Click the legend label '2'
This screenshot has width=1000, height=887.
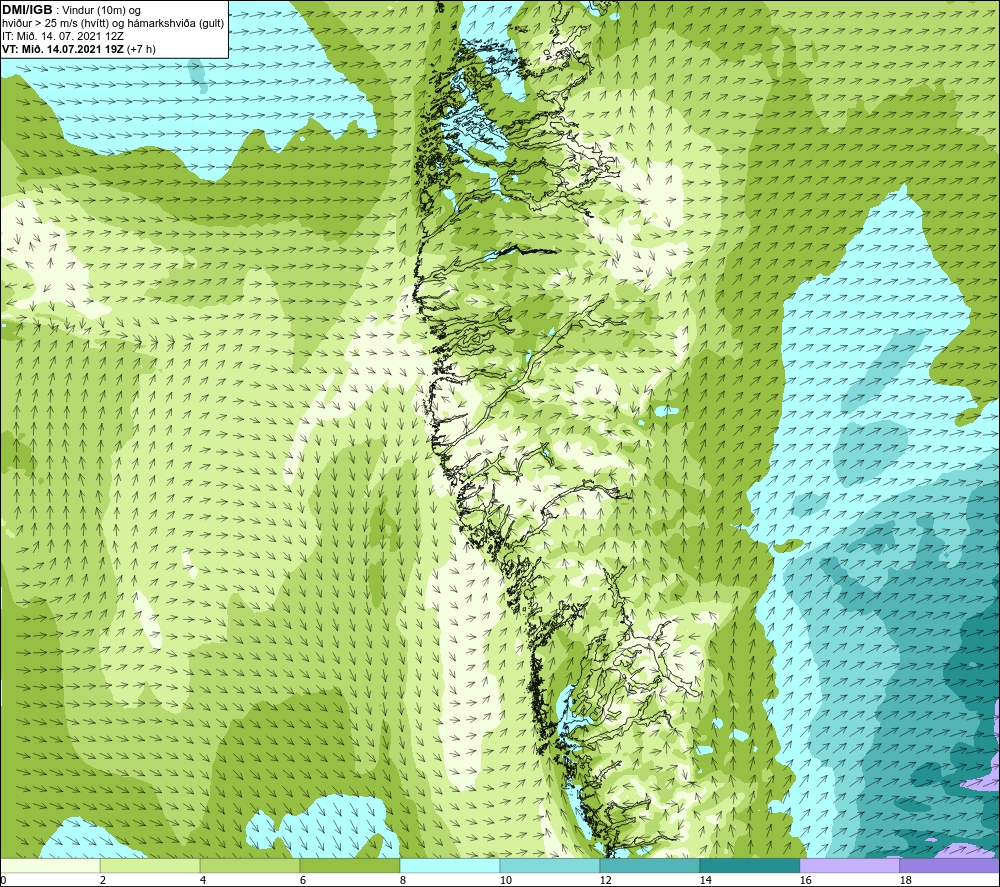pyautogui.click(x=103, y=880)
